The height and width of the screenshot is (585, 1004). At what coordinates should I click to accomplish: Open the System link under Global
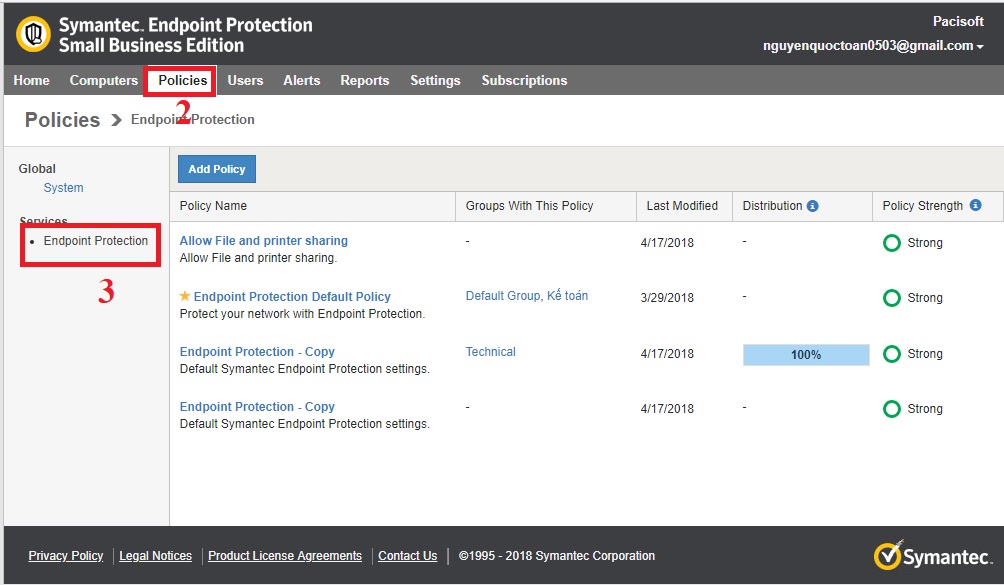coord(63,188)
